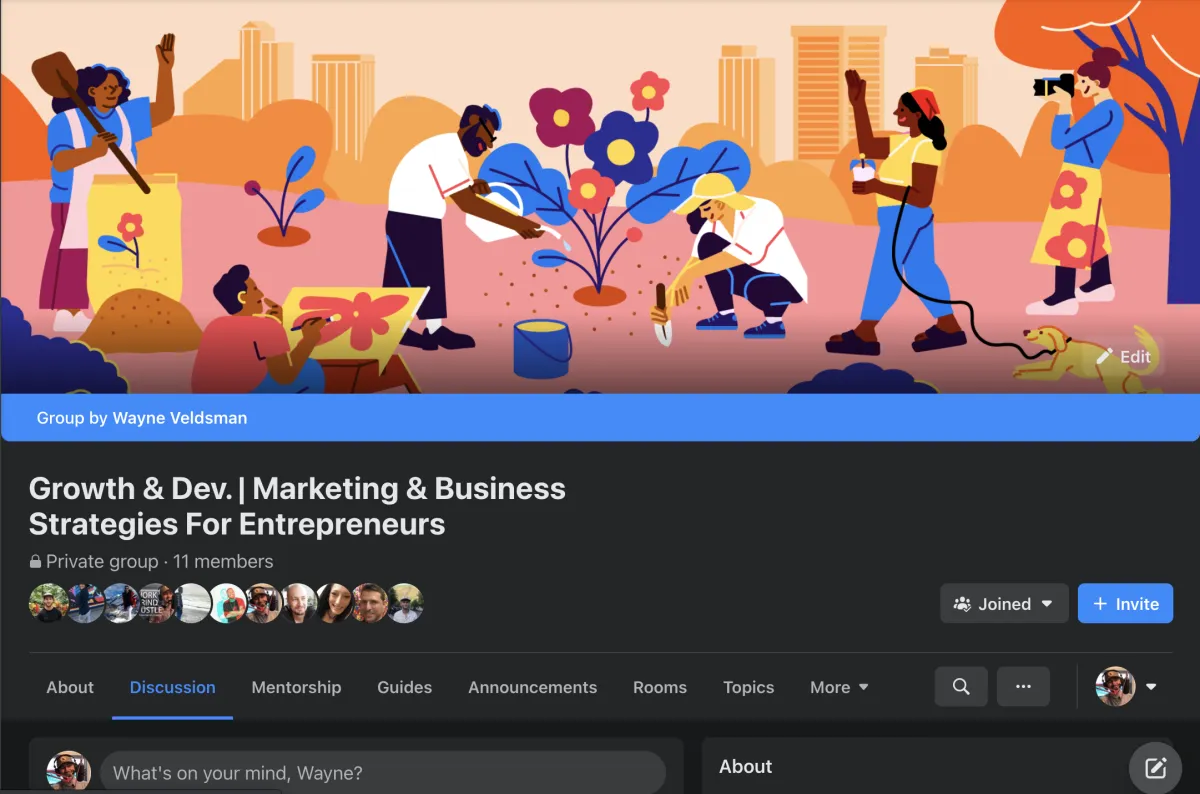The height and width of the screenshot is (794, 1200).
Task: Click the What's on your mind input
Action: point(383,773)
